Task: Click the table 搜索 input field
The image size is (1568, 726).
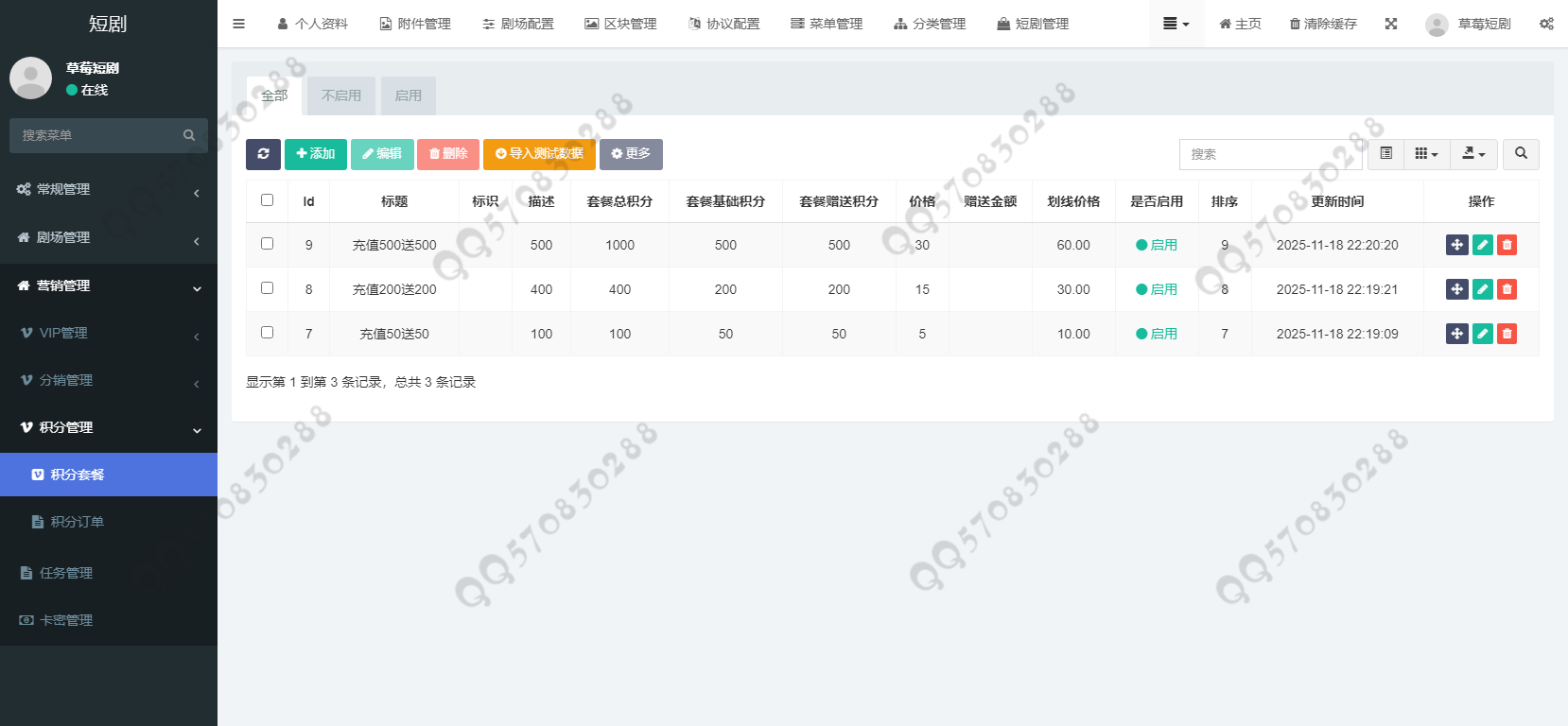Action: 1270,154
